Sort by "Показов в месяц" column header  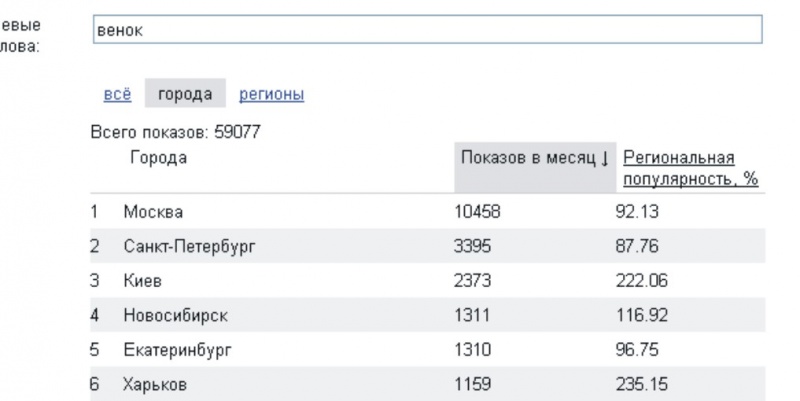(530, 158)
